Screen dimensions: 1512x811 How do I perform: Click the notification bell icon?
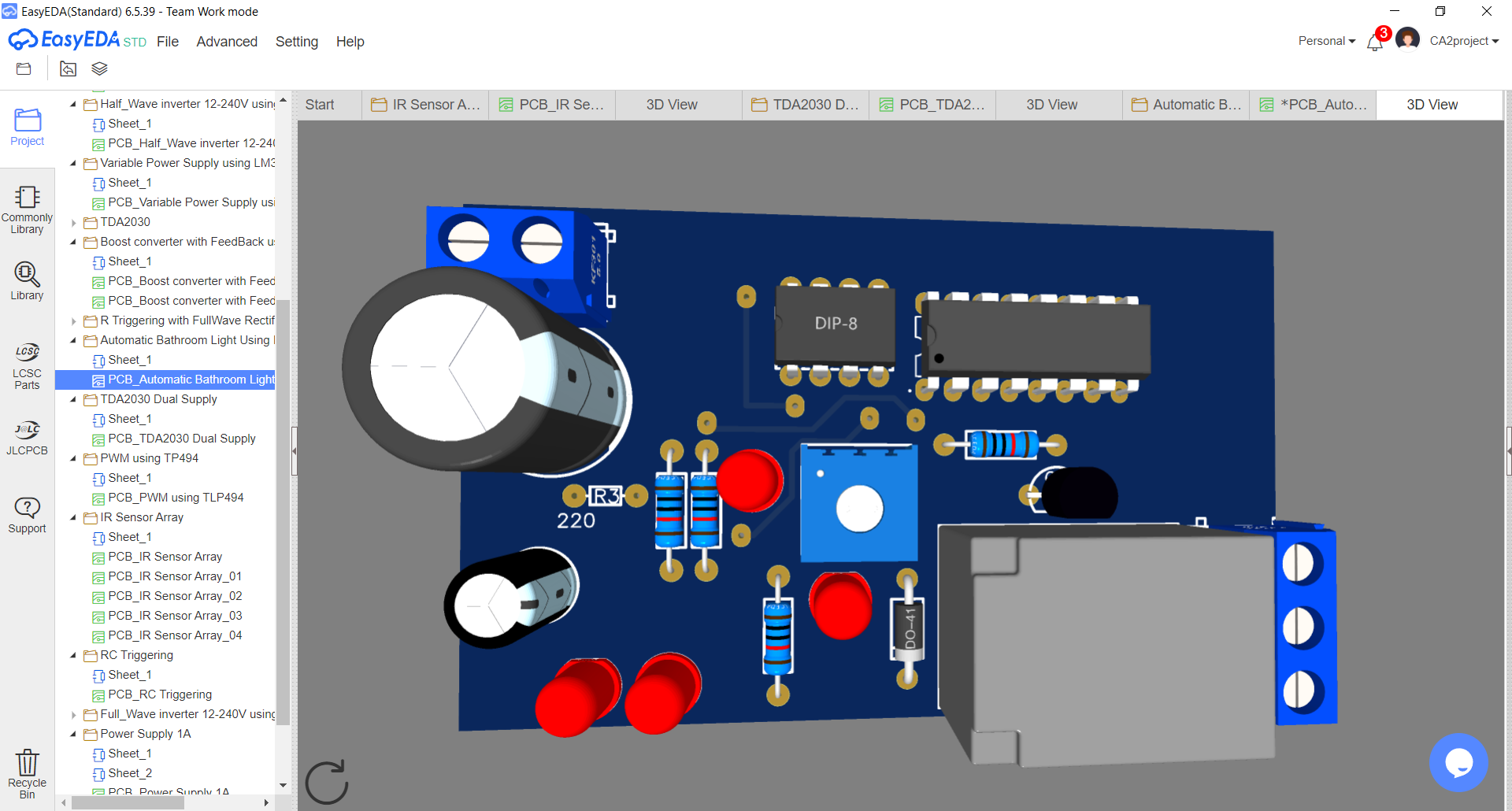click(x=1375, y=41)
